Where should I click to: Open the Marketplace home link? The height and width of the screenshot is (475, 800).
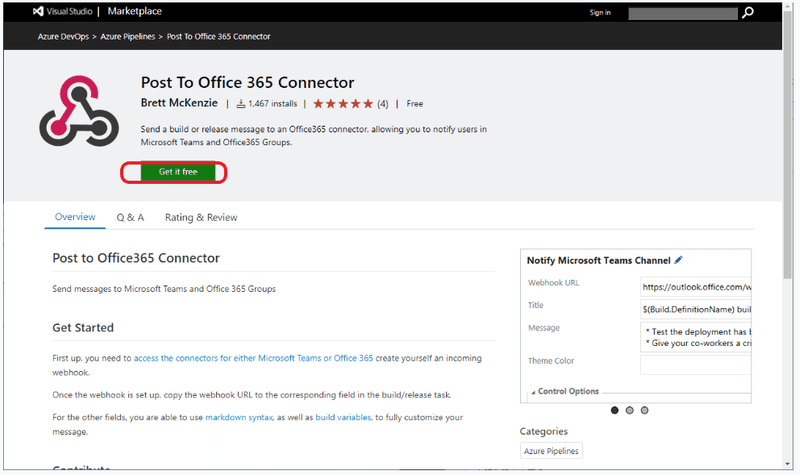(134, 11)
